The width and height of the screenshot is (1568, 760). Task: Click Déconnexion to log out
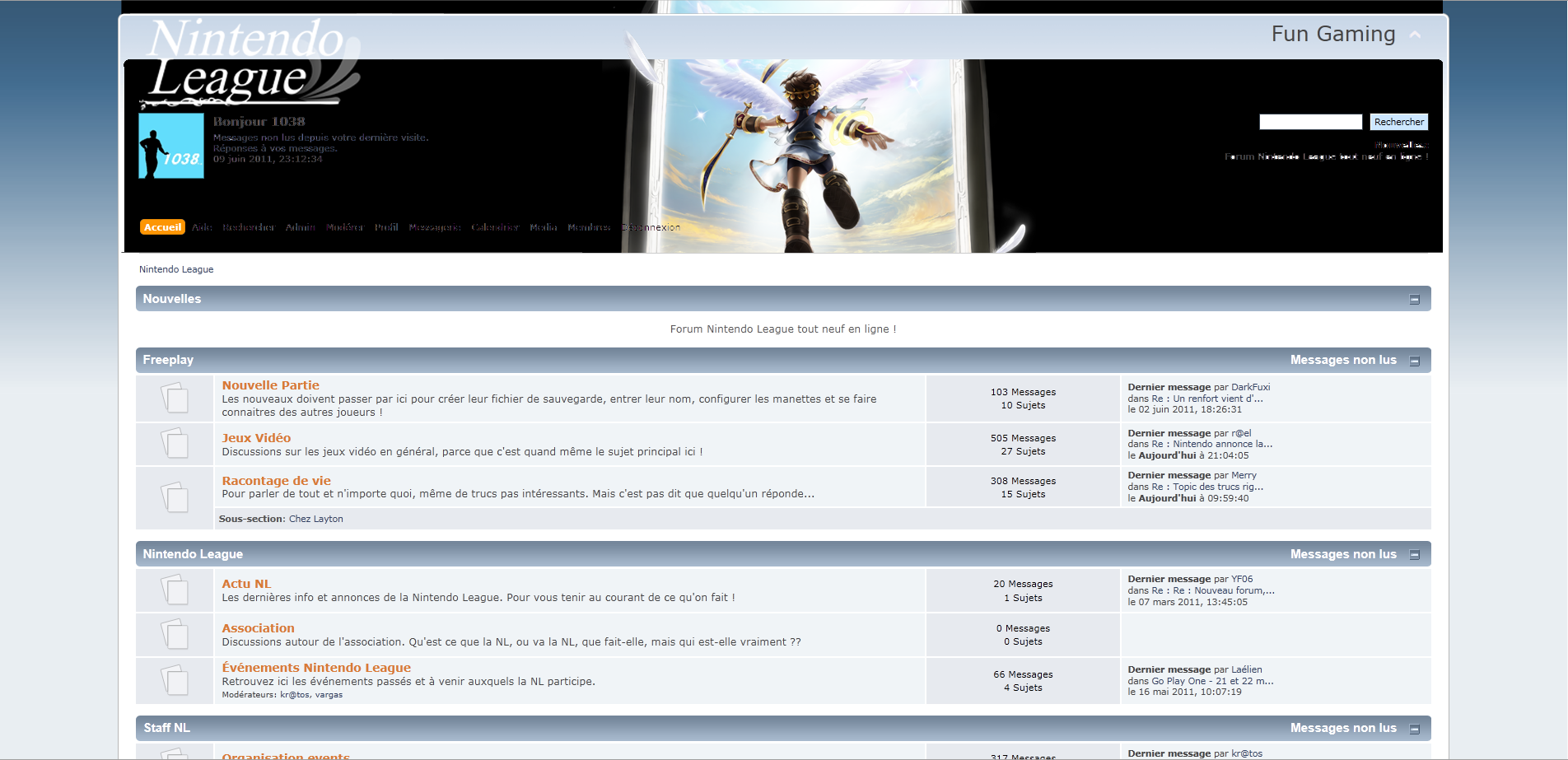click(651, 227)
